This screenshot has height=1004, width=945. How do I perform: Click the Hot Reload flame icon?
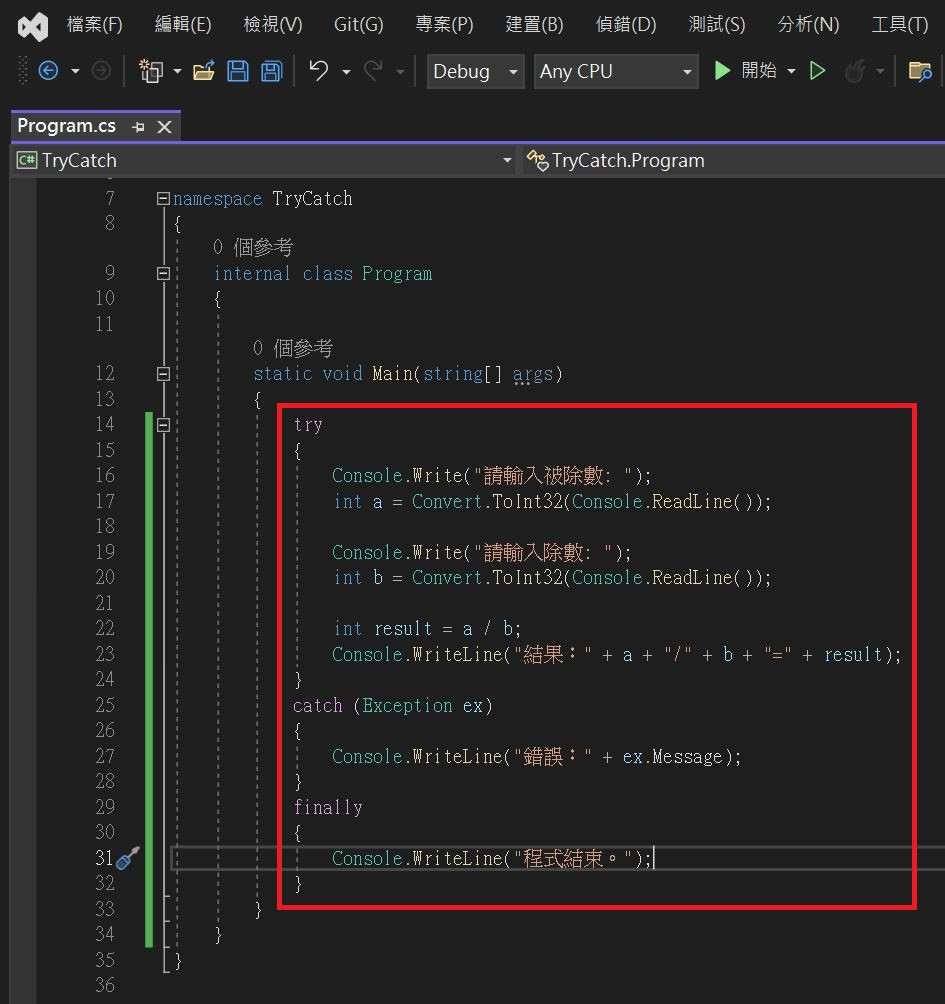coord(855,70)
